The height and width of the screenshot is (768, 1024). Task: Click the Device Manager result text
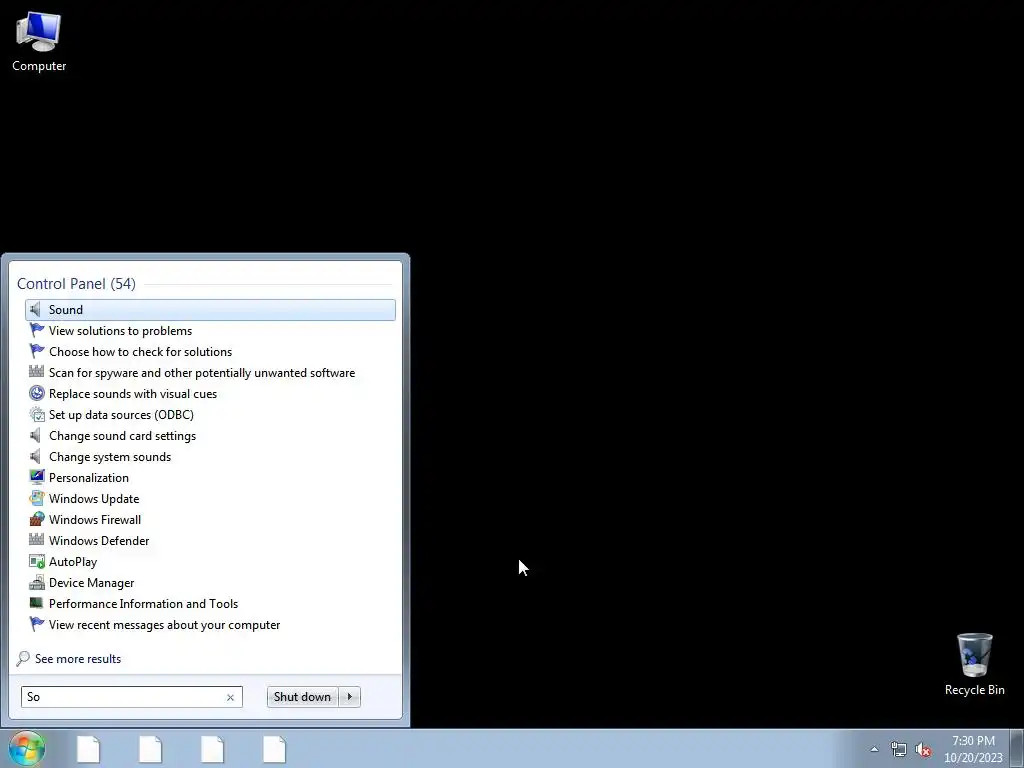[x=91, y=583]
